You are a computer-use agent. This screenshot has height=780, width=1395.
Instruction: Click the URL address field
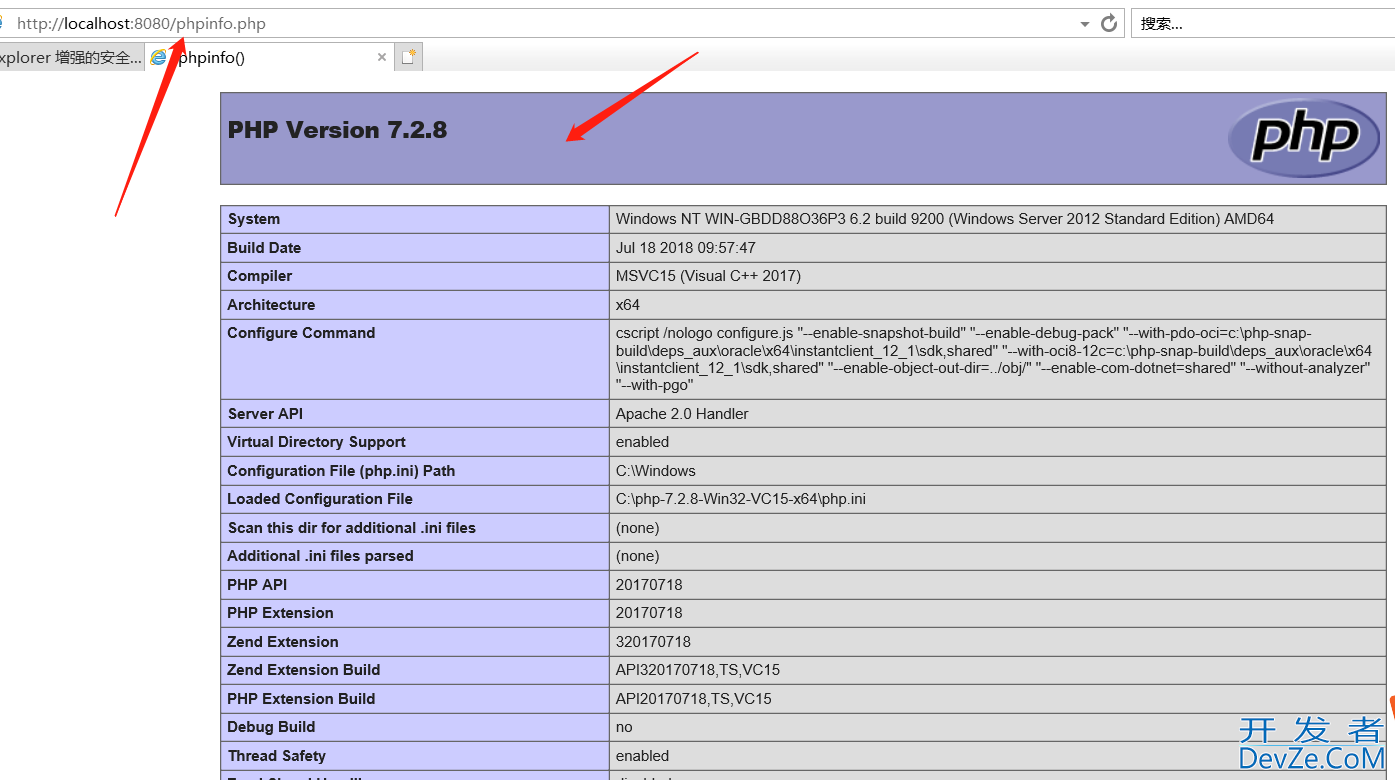click(x=540, y=23)
